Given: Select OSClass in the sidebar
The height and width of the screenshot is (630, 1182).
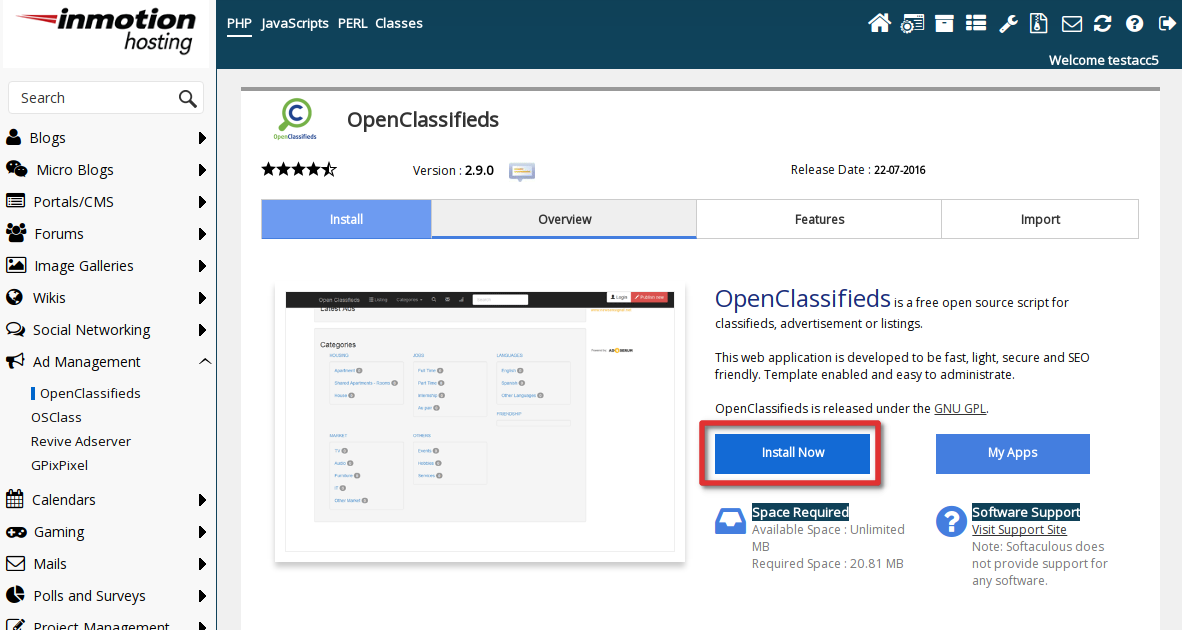Looking at the screenshot, I should 56,417.
